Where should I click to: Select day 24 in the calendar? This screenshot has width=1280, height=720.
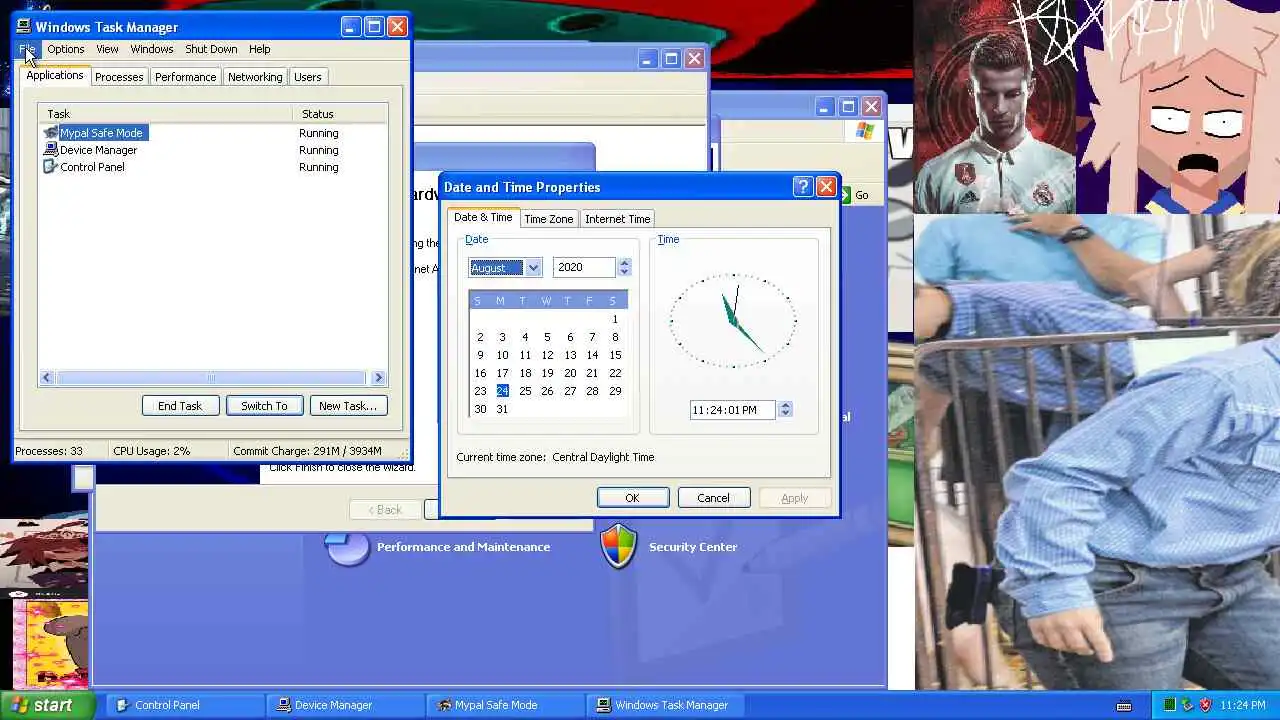coord(502,391)
